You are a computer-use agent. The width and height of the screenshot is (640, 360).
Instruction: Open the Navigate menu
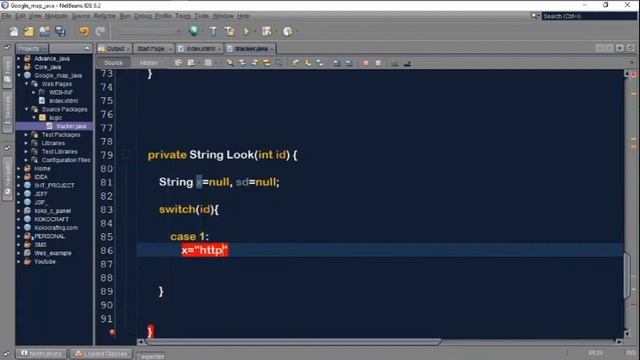(x=56, y=16)
